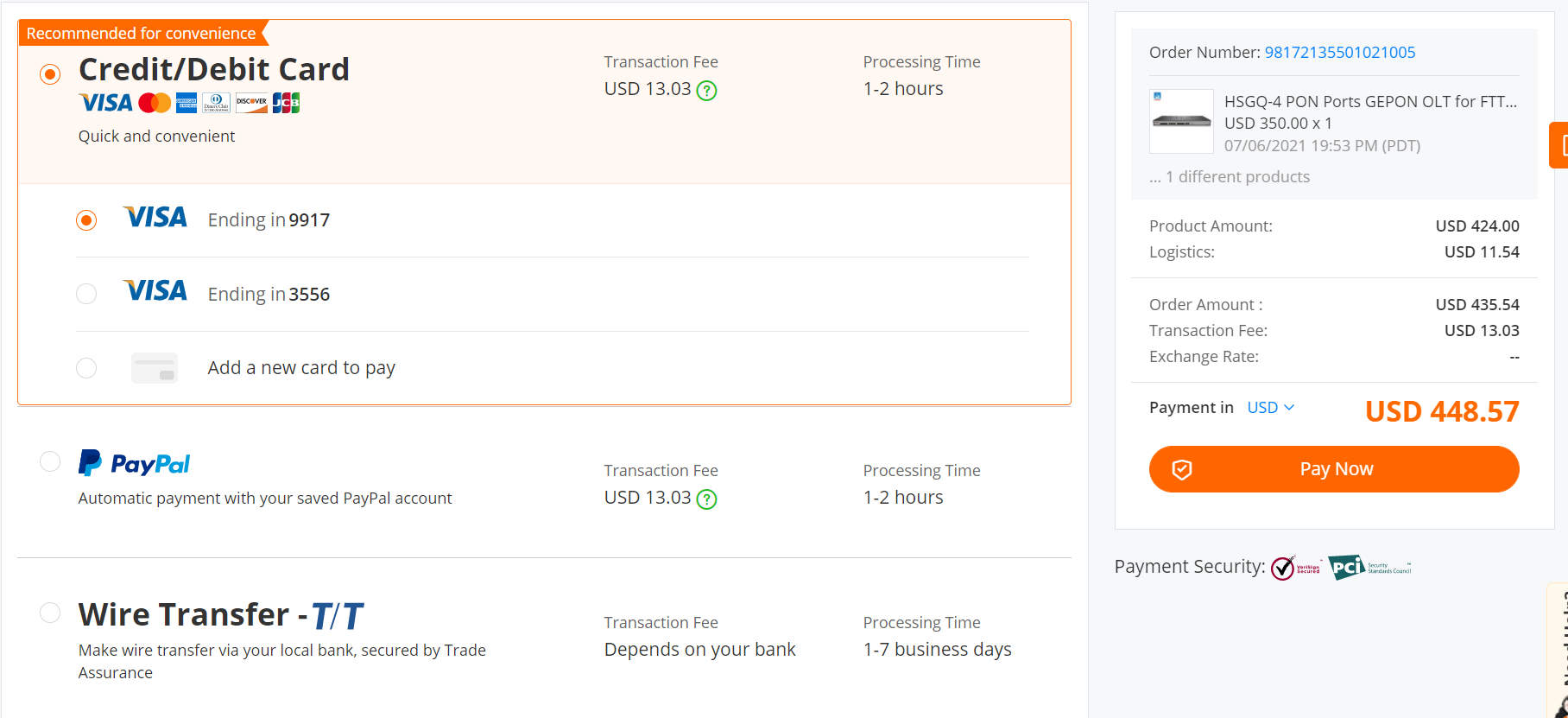
Task: Click the Mastercard logo under Credit/Debit Card
Action: pos(155,103)
